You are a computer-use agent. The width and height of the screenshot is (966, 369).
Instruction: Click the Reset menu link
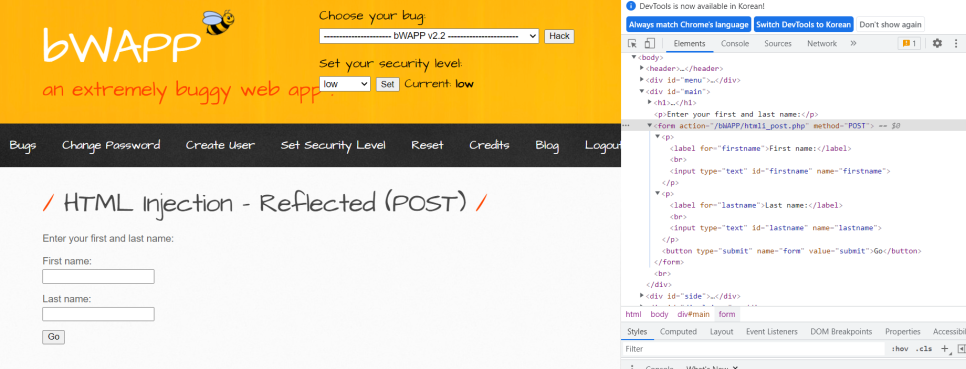tap(428, 145)
